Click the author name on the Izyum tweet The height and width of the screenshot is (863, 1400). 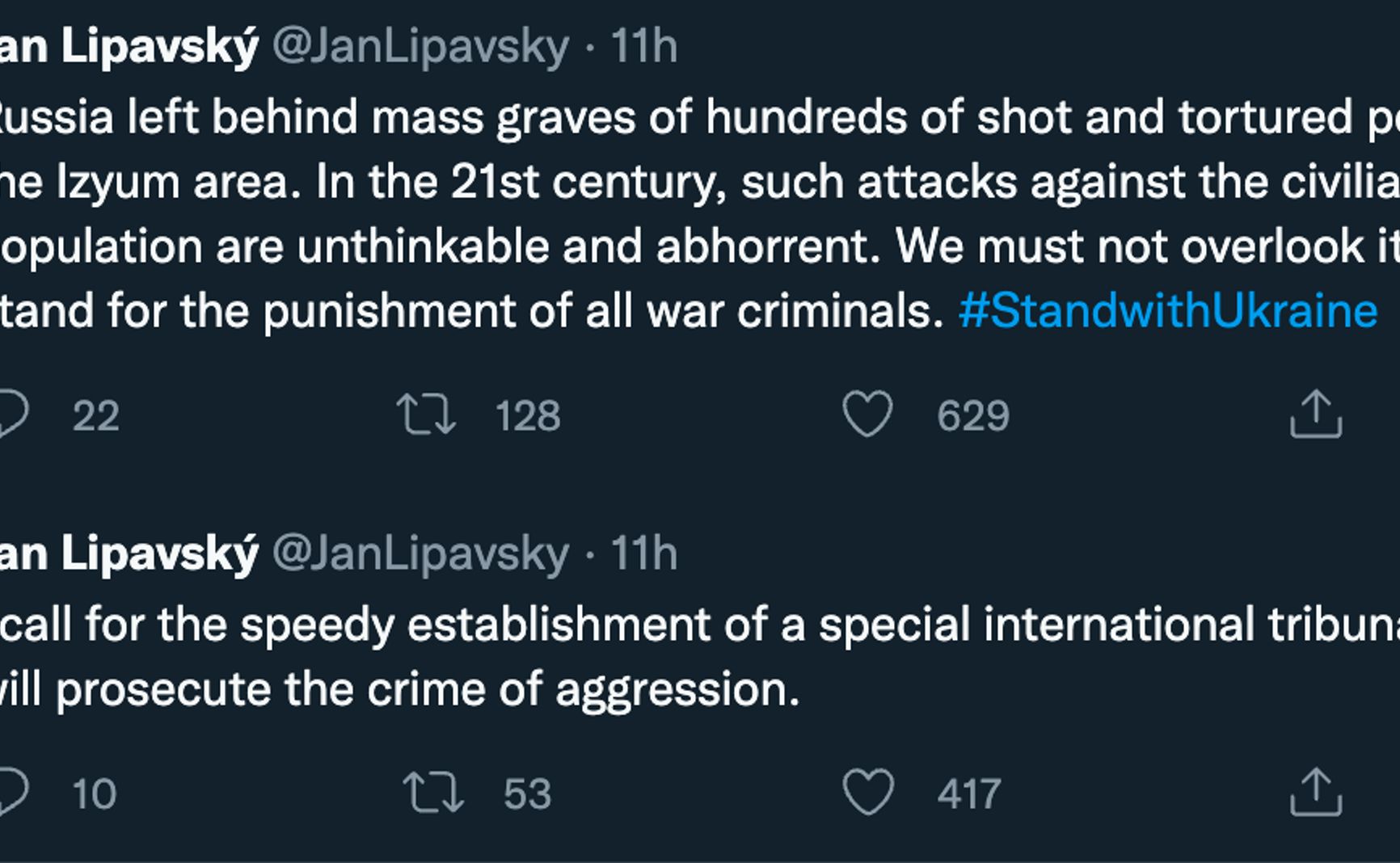(129, 46)
